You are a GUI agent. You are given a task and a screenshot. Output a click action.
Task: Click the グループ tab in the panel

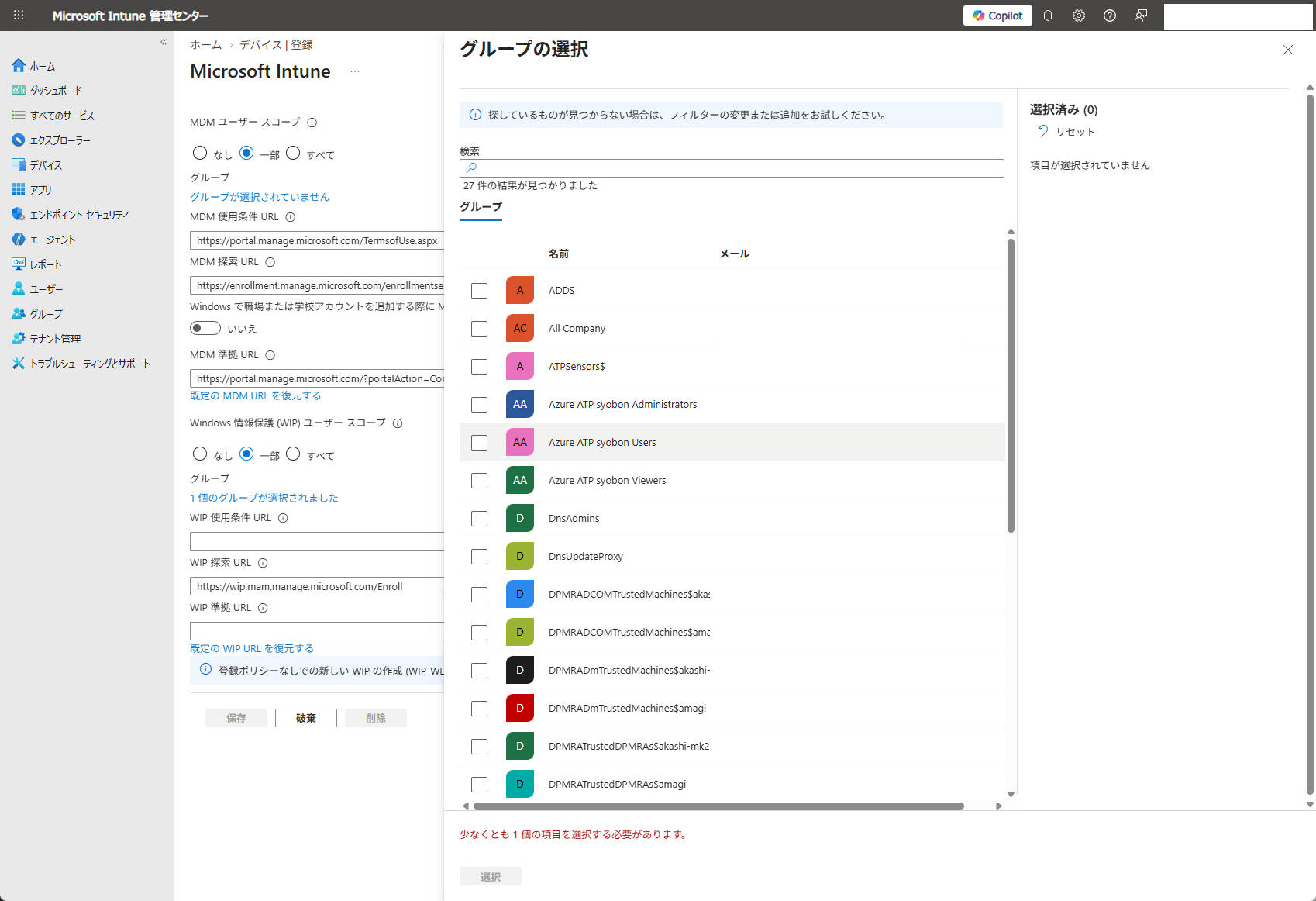click(481, 207)
